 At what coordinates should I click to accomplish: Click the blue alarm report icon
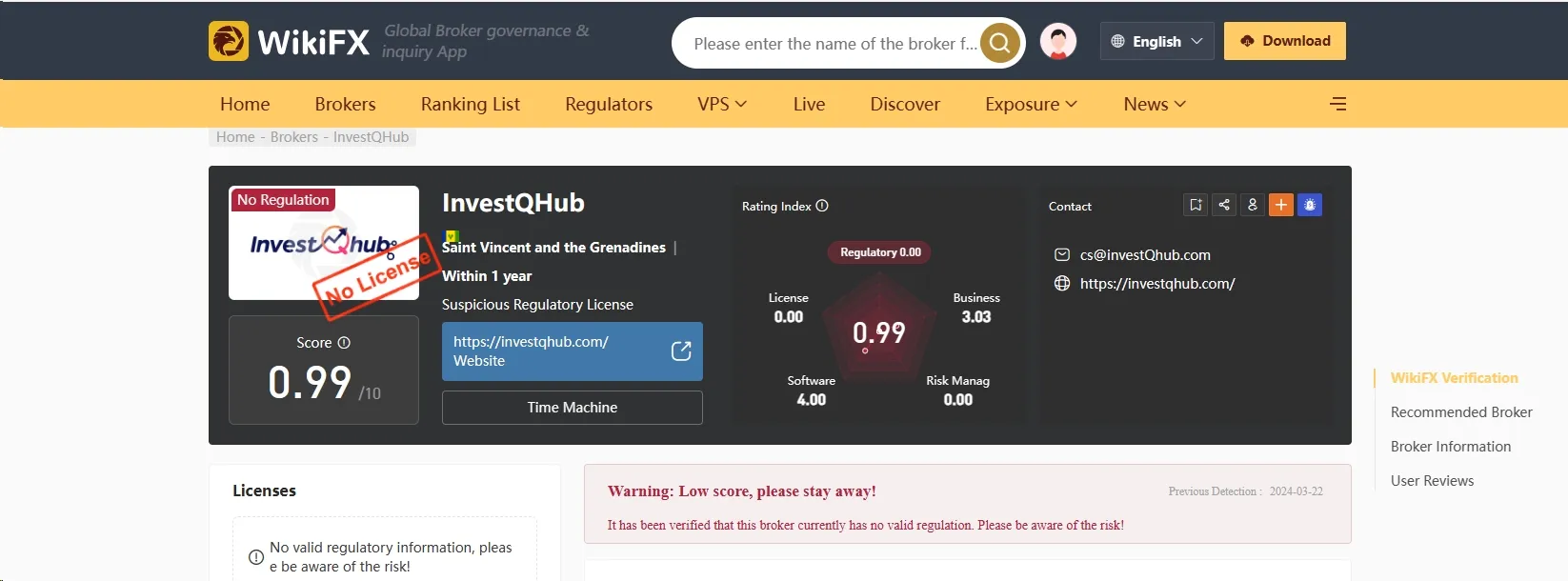click(1310, 205)
